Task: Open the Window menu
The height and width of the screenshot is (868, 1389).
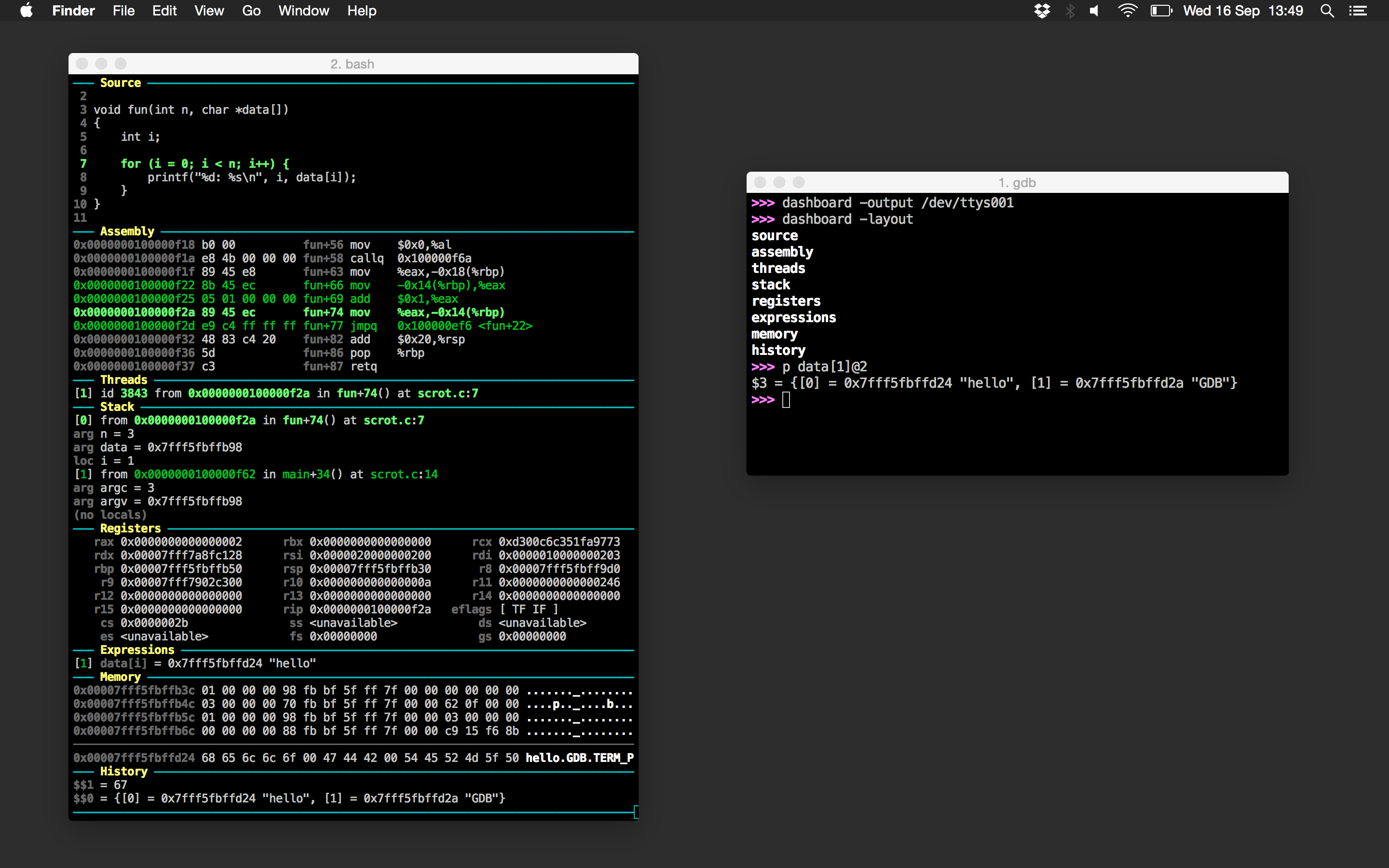Action: click(304, 10)
